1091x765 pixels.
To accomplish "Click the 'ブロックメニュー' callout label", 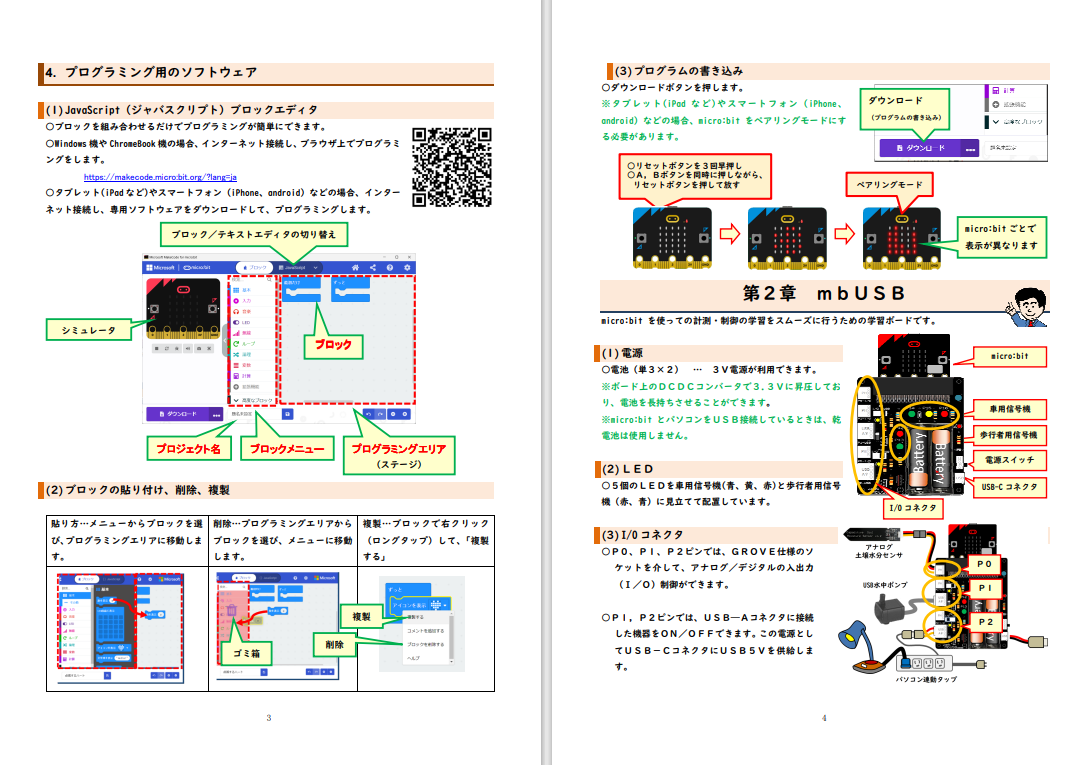I will pos(287,449).
